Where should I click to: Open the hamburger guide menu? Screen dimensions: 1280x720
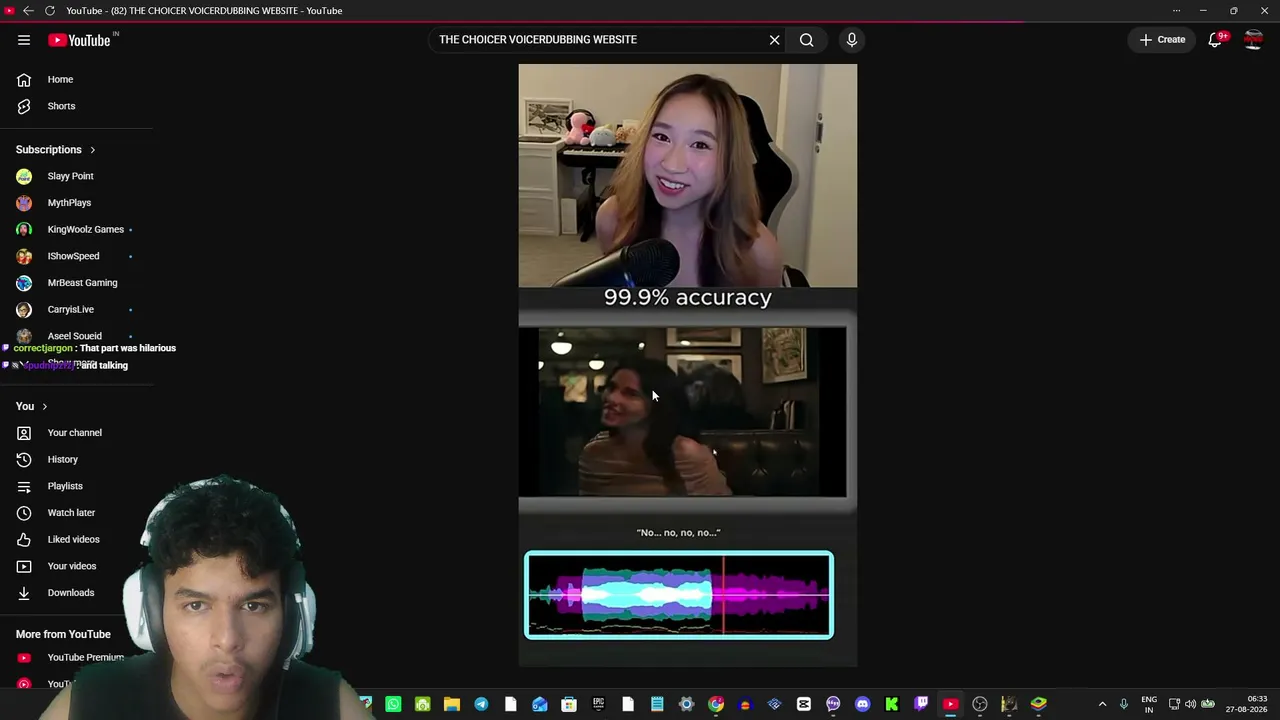(24, 40)
